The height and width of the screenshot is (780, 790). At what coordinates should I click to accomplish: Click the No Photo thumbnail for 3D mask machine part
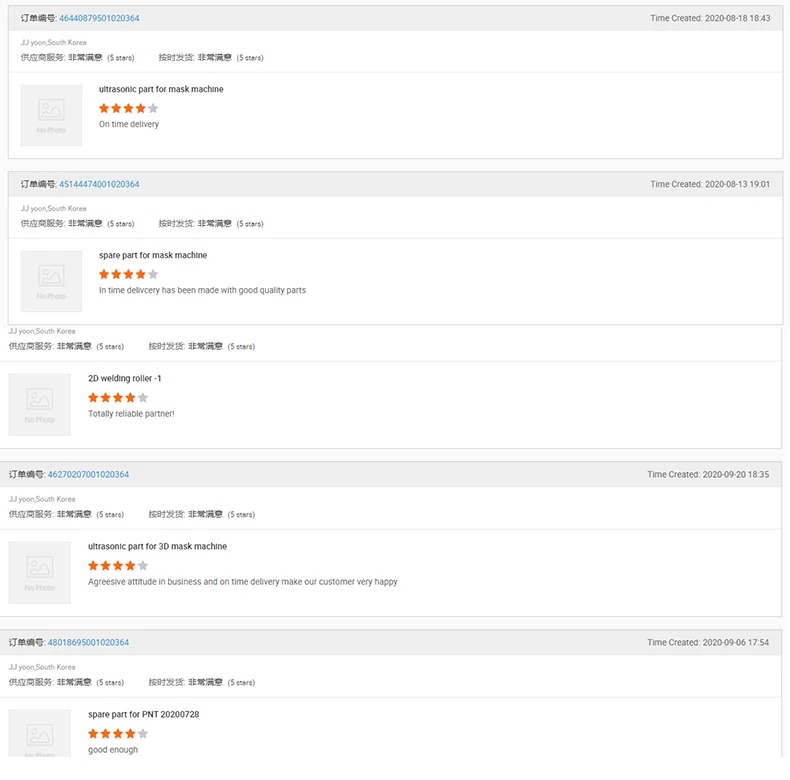coord(40,572)
